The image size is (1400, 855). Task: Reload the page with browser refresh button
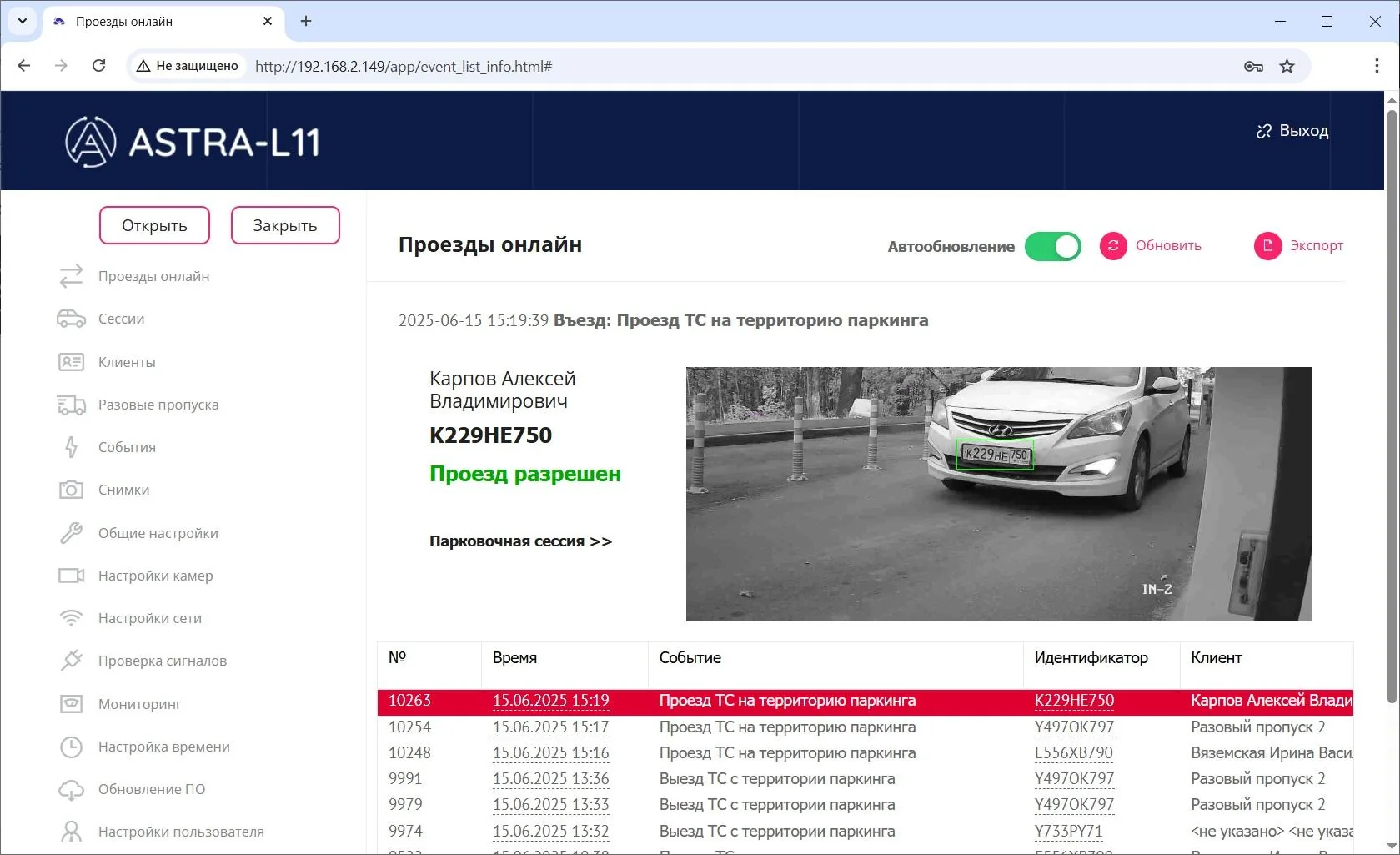click(x=98, y=66)
